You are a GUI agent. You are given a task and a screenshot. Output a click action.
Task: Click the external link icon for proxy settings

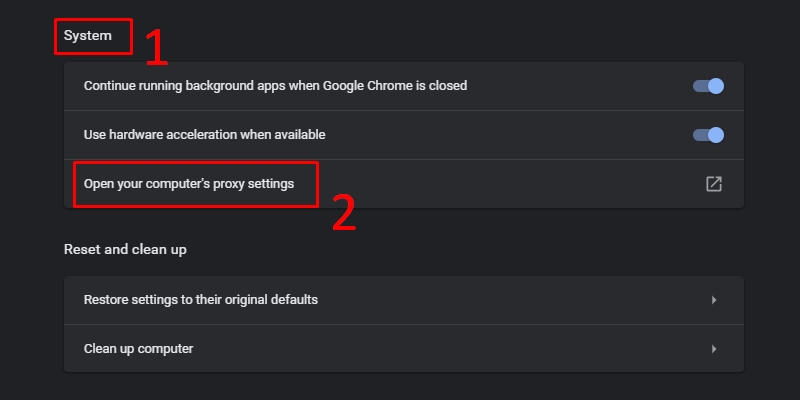pyautogui.click(x=714, y=184)
